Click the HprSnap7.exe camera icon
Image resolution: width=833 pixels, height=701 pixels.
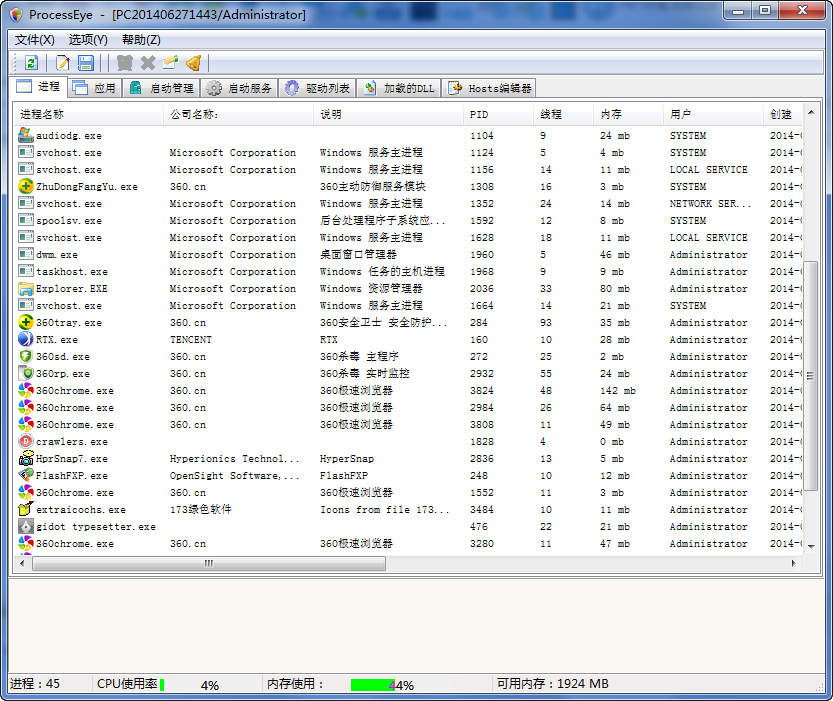point(26,458)
